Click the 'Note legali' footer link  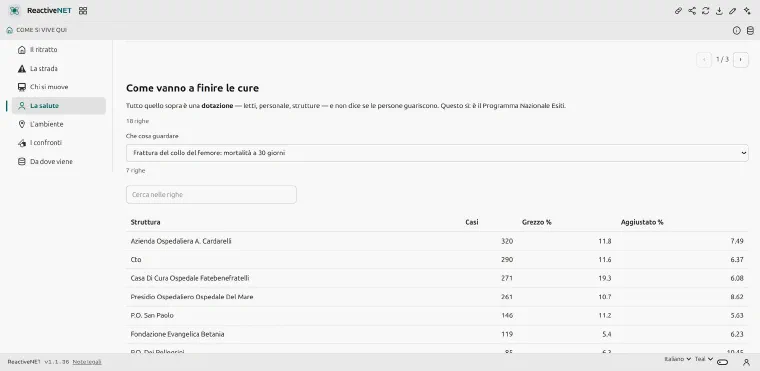tap(87, 362)
